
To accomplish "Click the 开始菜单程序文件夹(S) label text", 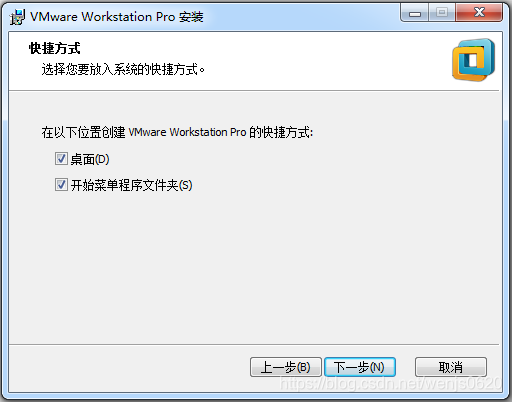I will pos(132,185).
